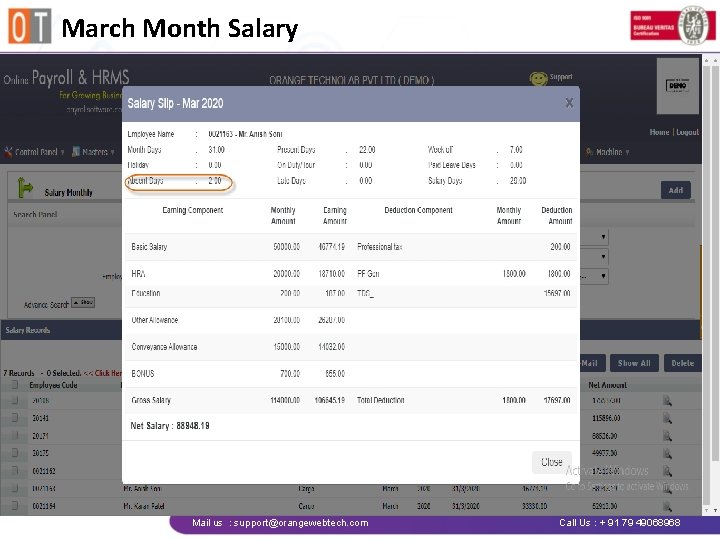
Task: Open the Masters menu
Action: pos(95,152)
